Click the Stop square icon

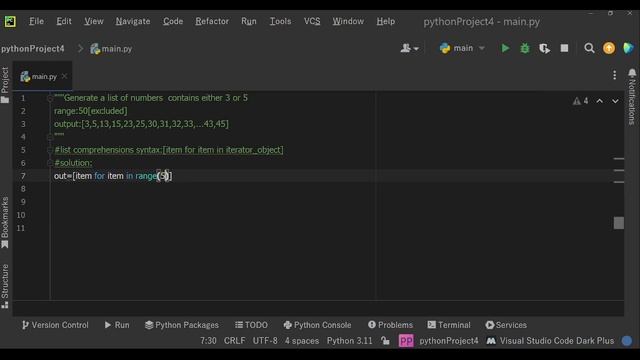564,48
